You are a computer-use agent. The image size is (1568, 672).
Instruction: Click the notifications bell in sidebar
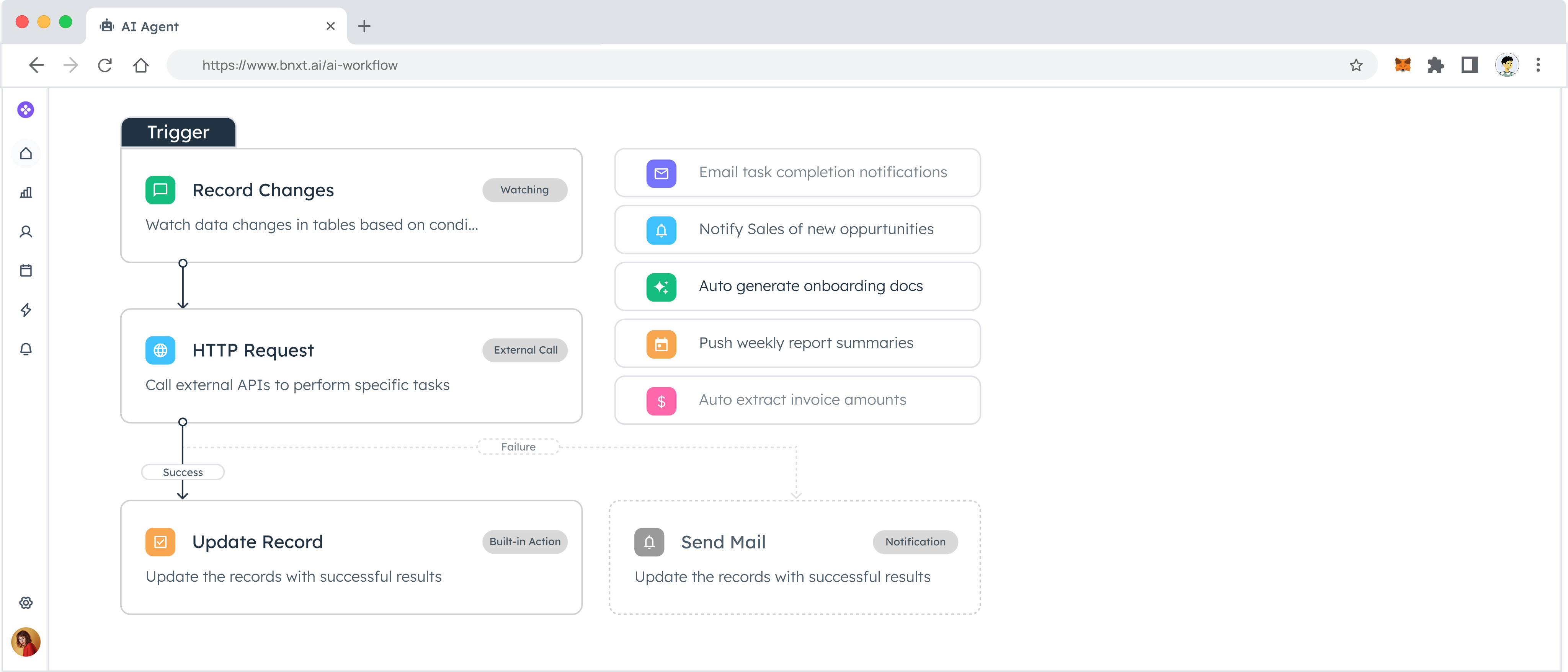coord(26,349)
